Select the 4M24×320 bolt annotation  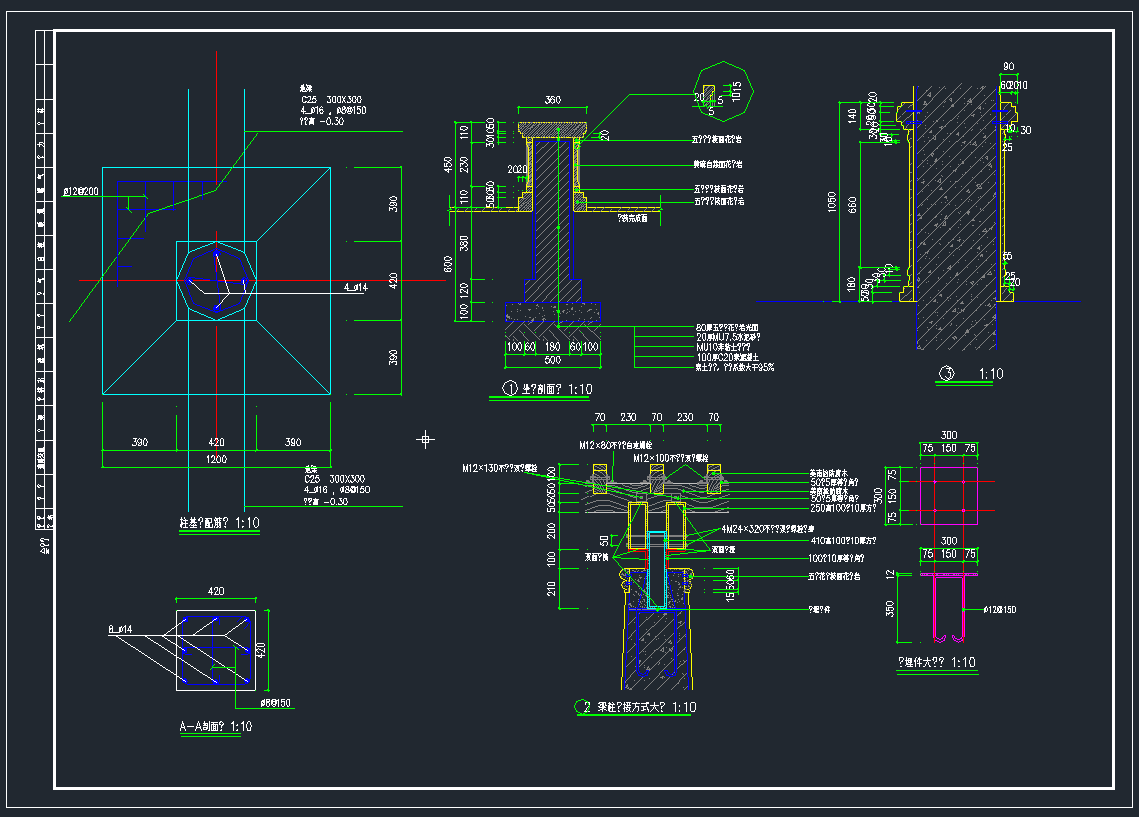(766, 529)
